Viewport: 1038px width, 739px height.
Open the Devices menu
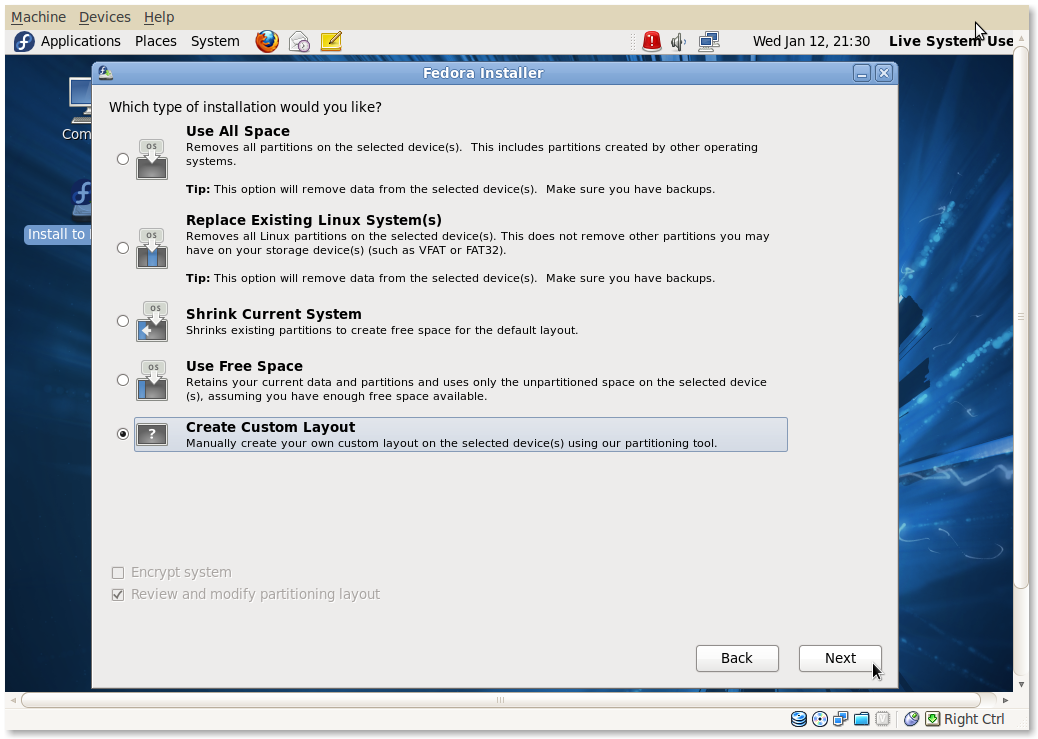105,17
